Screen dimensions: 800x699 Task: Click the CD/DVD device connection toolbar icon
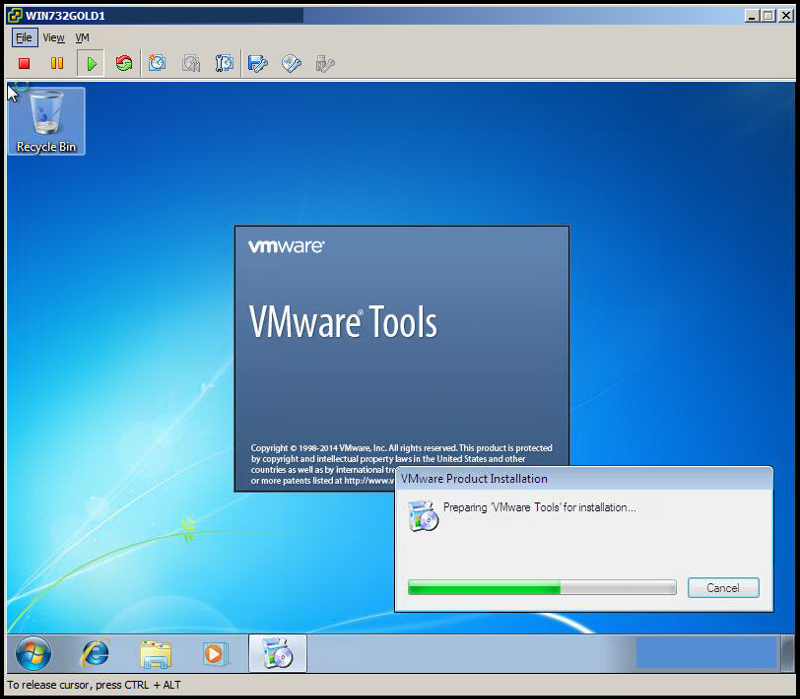pyautogui.click(x=291, y=63)
